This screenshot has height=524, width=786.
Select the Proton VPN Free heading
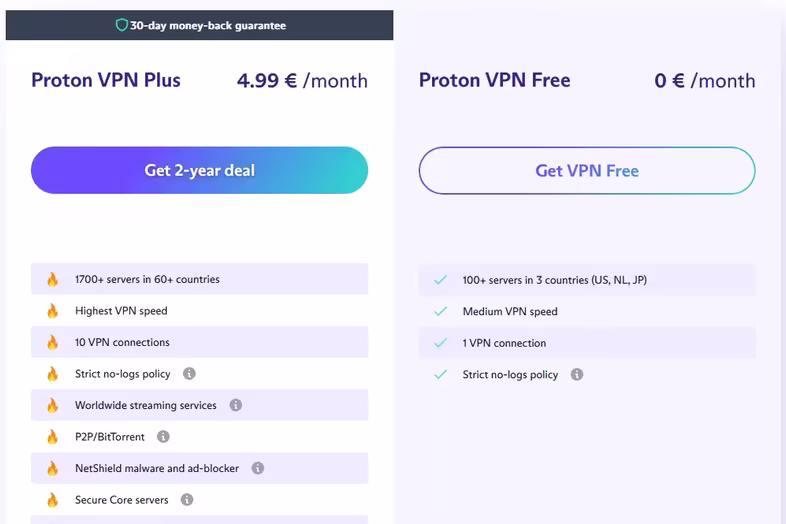pos(494,80)
